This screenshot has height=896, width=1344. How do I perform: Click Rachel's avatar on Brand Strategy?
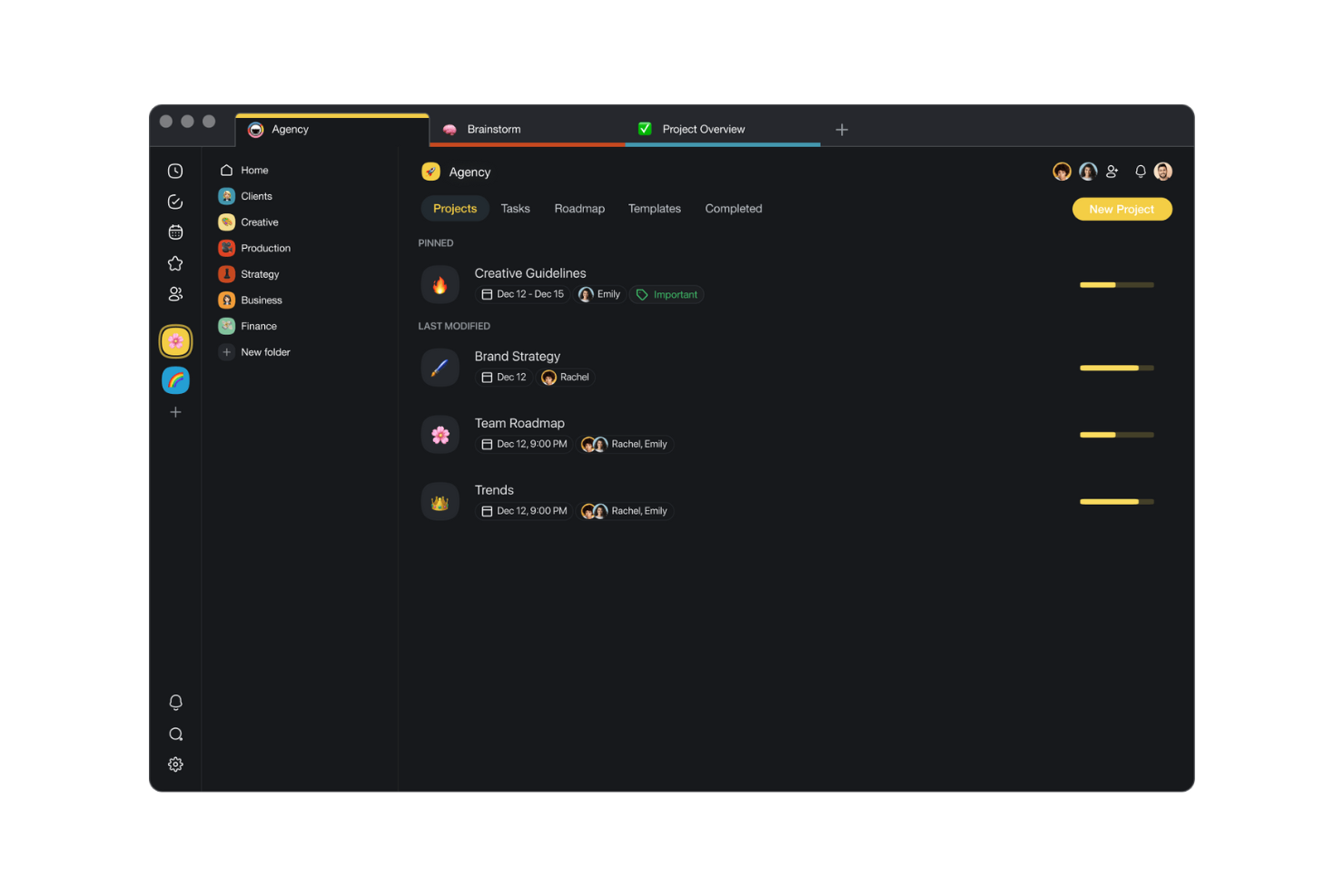pyautogui.click(x=548, y=377)
